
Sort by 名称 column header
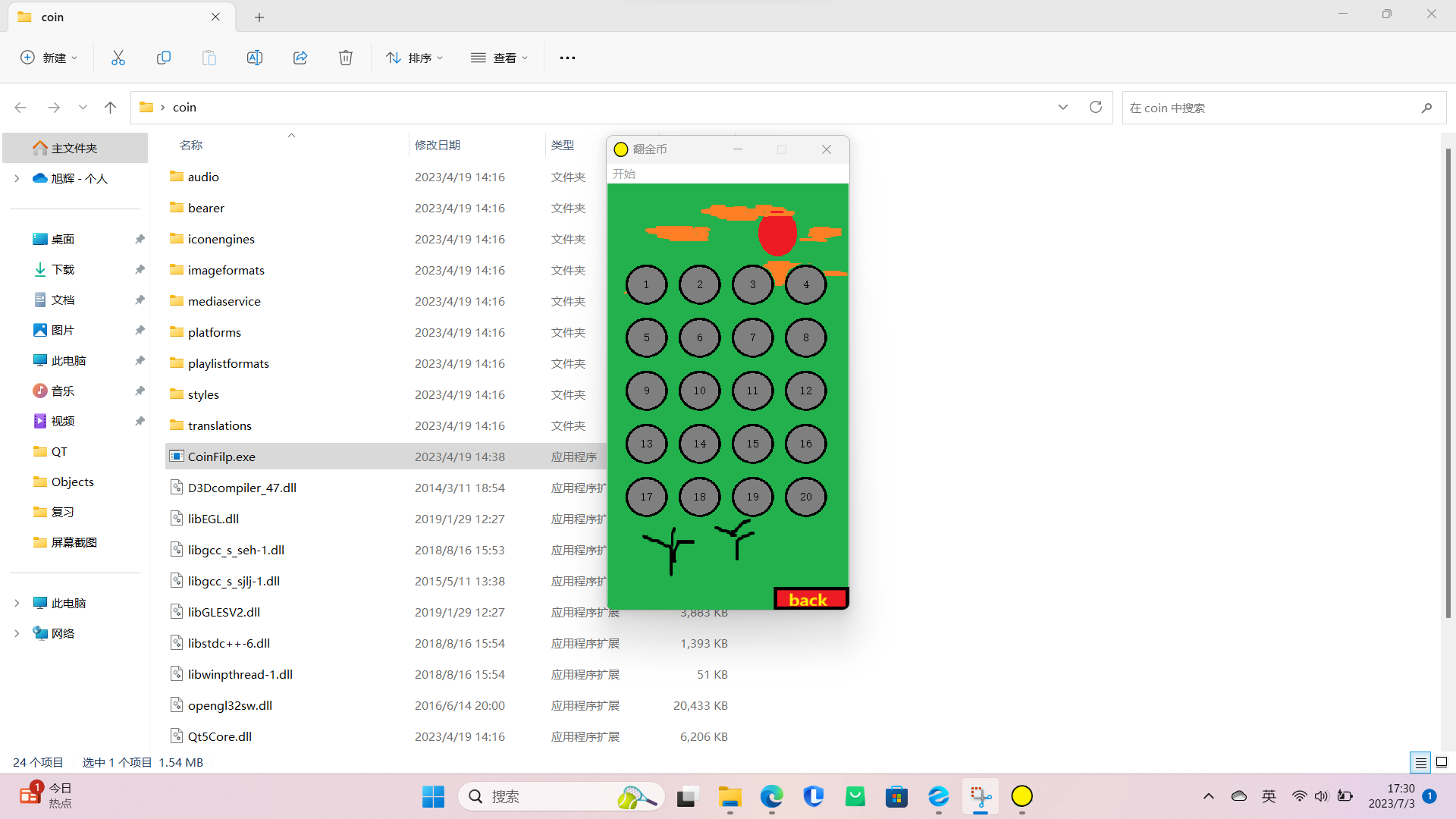coord(191,145)
